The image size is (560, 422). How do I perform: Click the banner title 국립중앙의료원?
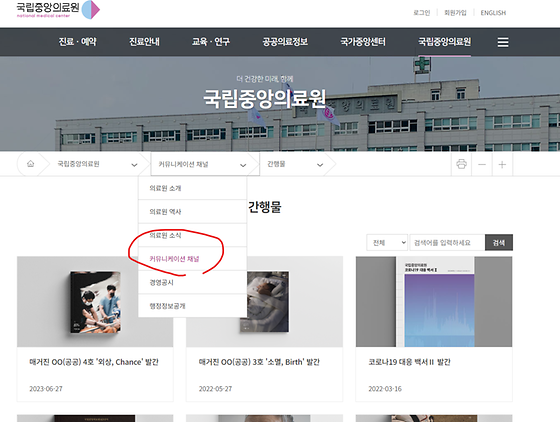coord(265,99)
